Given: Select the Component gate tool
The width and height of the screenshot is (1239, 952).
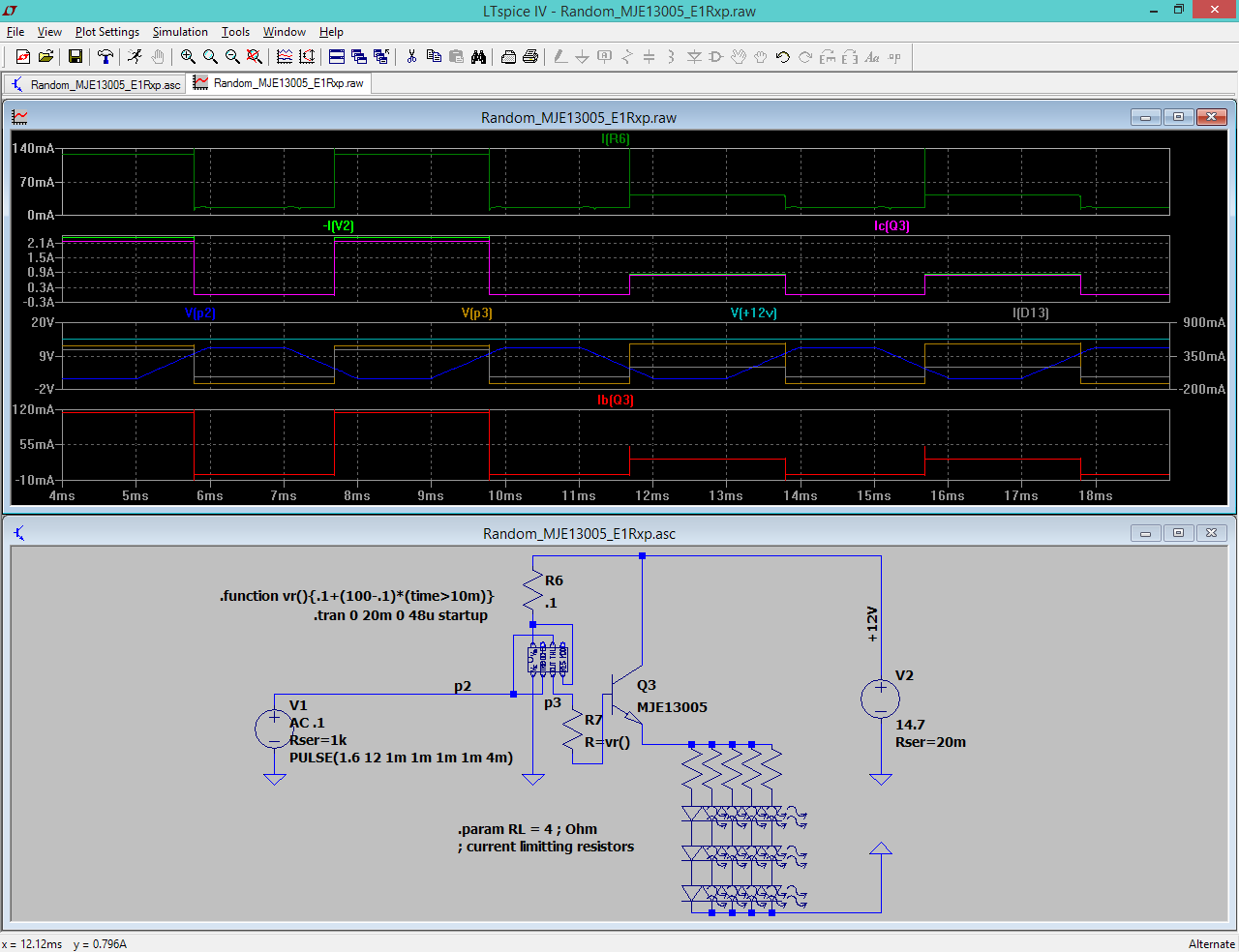Looking at the screenshot, I should (716, 57).
